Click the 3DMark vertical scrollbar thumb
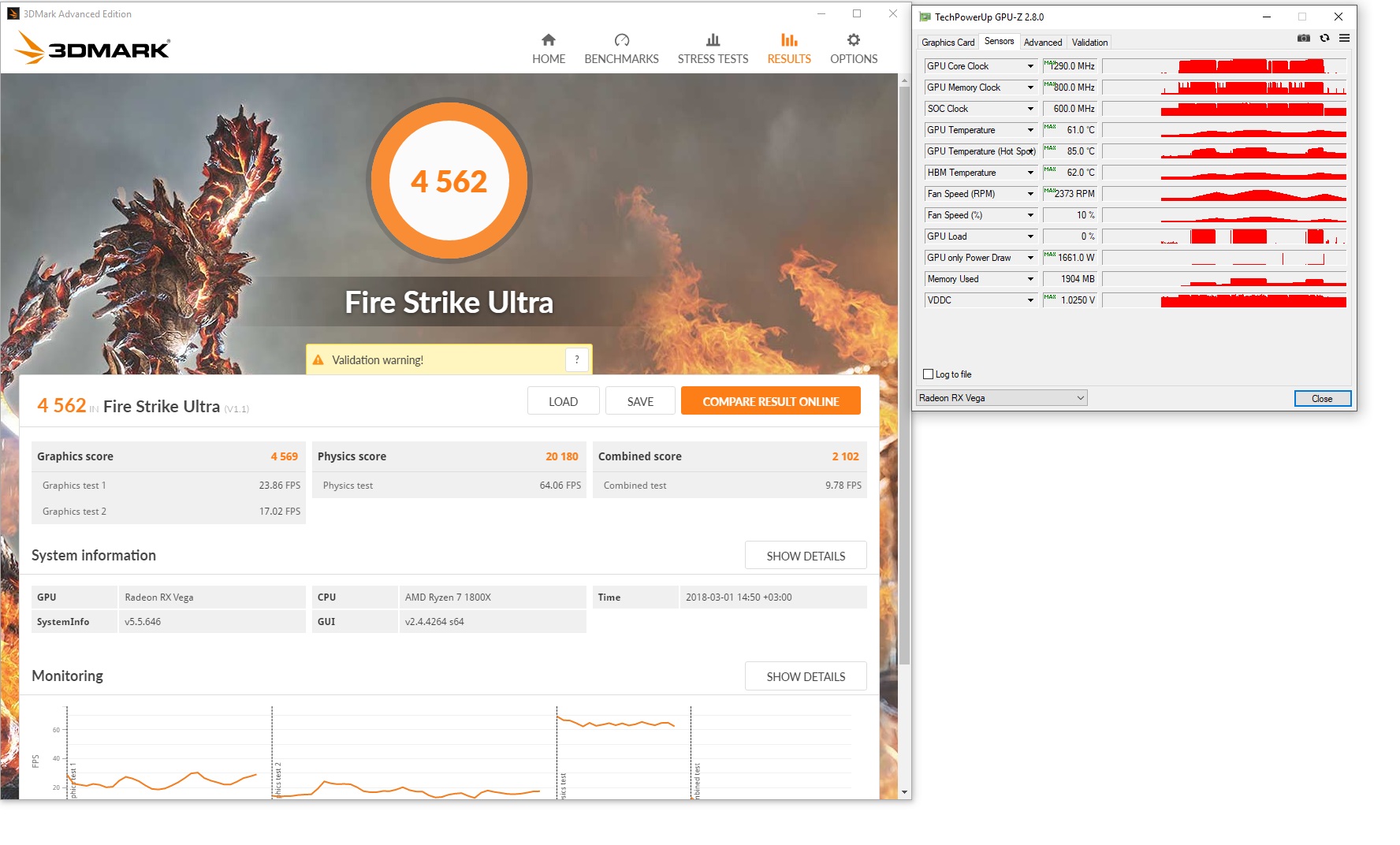This screenshot has width=1400, height=845. pos(904,374)
